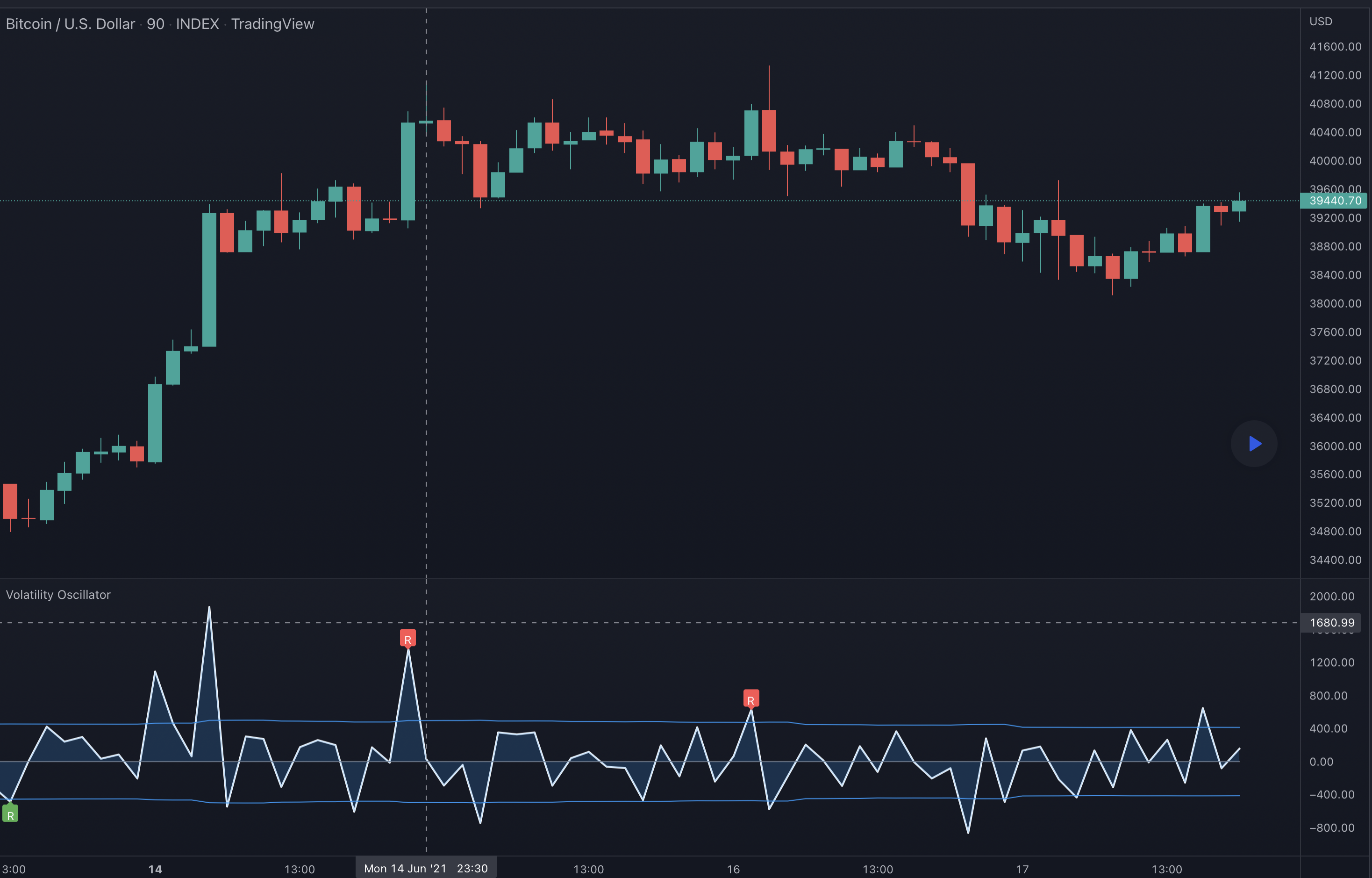Screen dimensions: 1372x878
Task: Click the blue play button
Action: pyautogui.click(x=1254, y=444)
